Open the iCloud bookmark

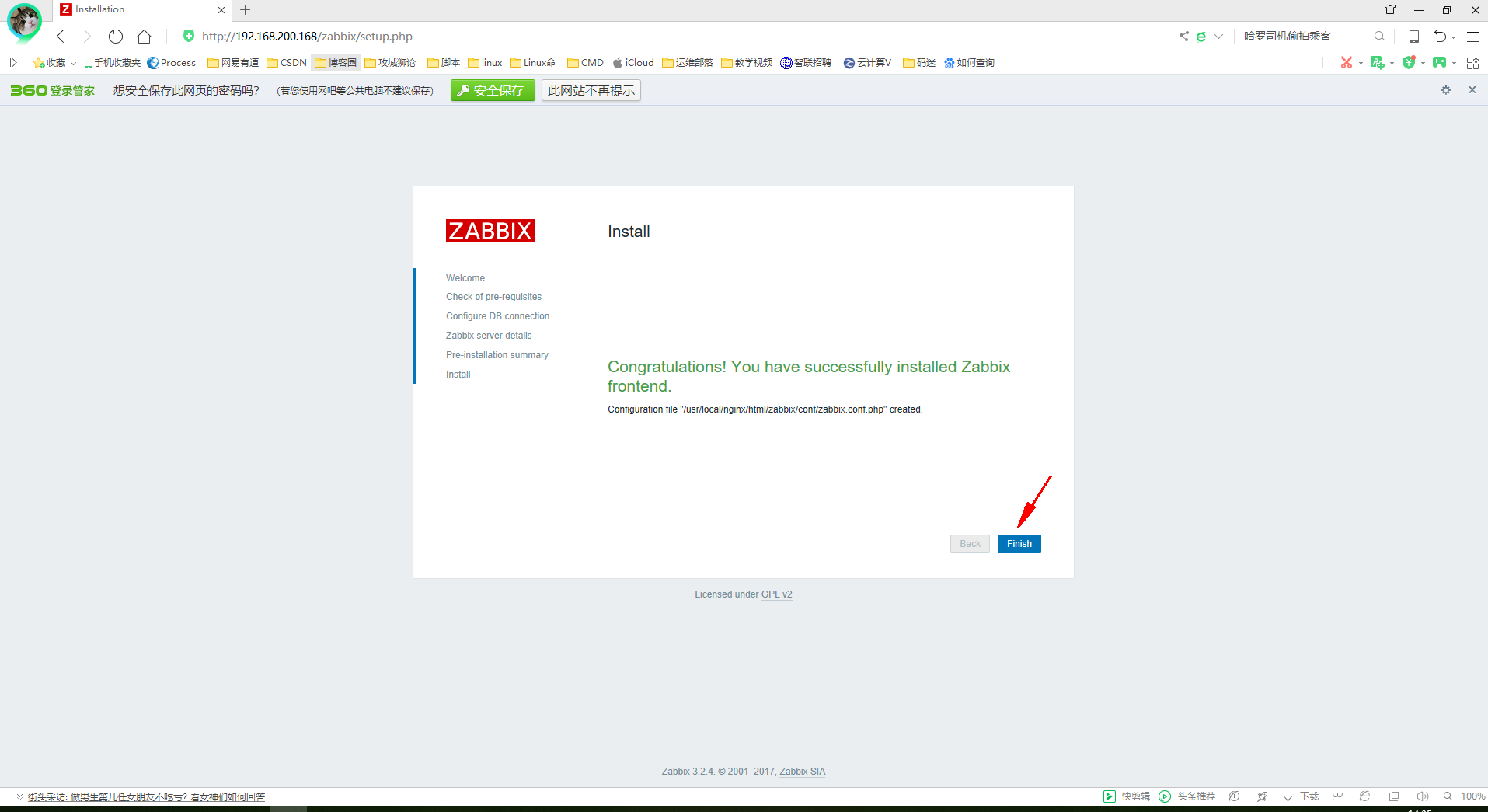pyautogui.click(x=633, y=63)
